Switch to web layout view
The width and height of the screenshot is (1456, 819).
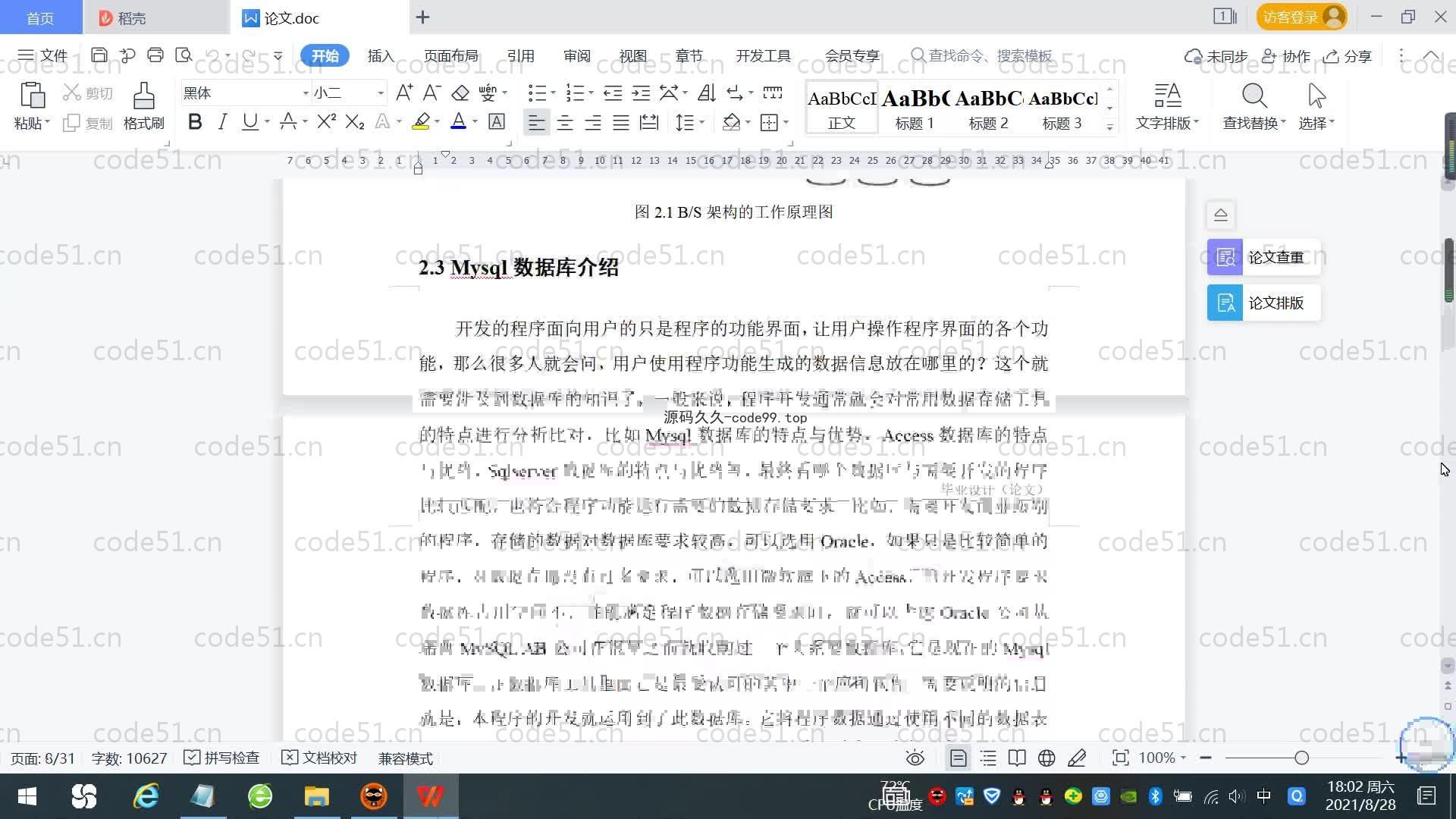click(1046, 758)
